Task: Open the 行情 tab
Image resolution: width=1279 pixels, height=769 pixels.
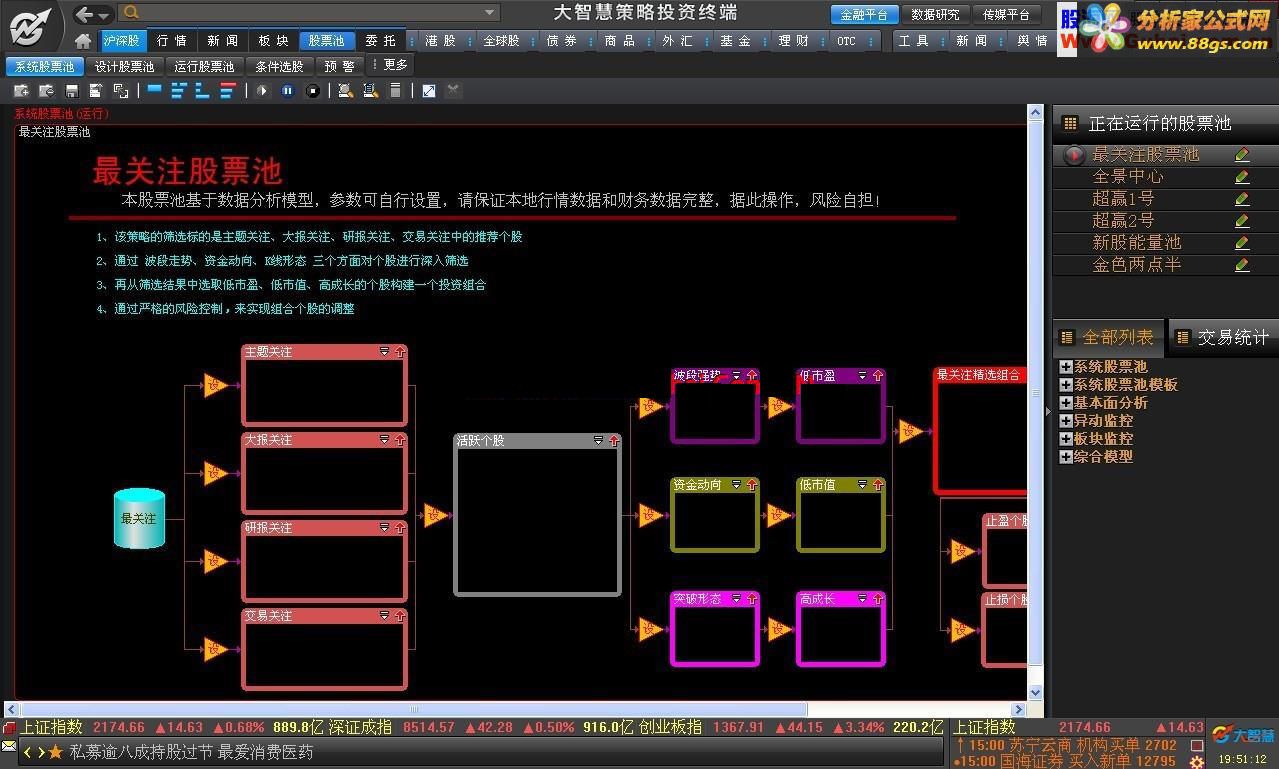Action: point(172,41)
